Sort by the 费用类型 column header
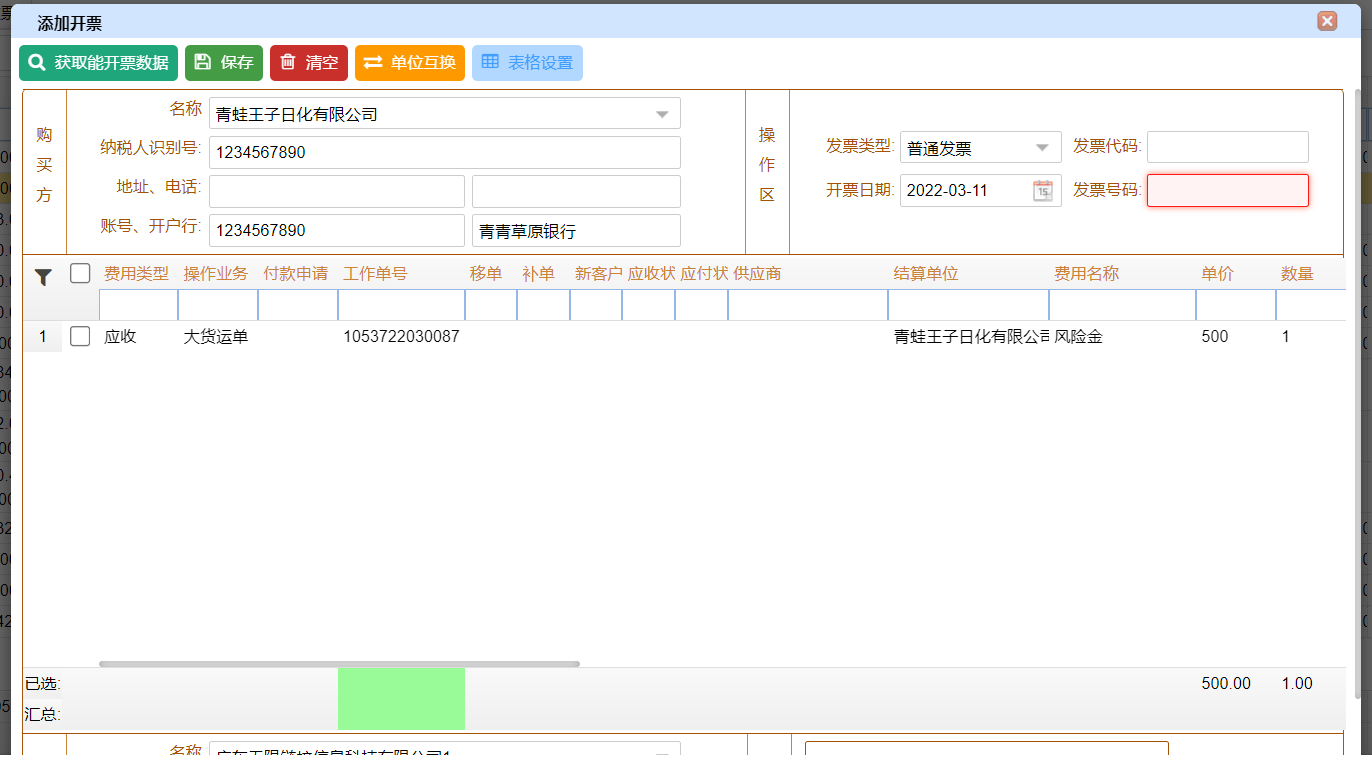 pyautogui.click(x=136, y=274)
